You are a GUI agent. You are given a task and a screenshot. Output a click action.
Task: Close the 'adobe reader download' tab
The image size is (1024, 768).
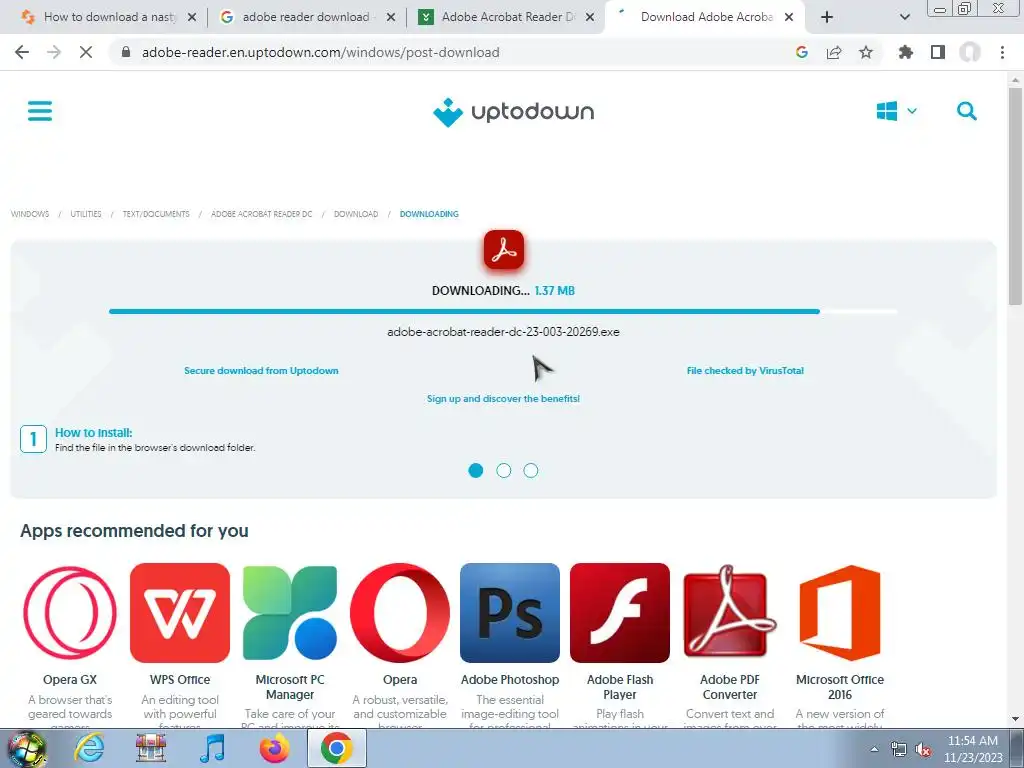[391, 17]
